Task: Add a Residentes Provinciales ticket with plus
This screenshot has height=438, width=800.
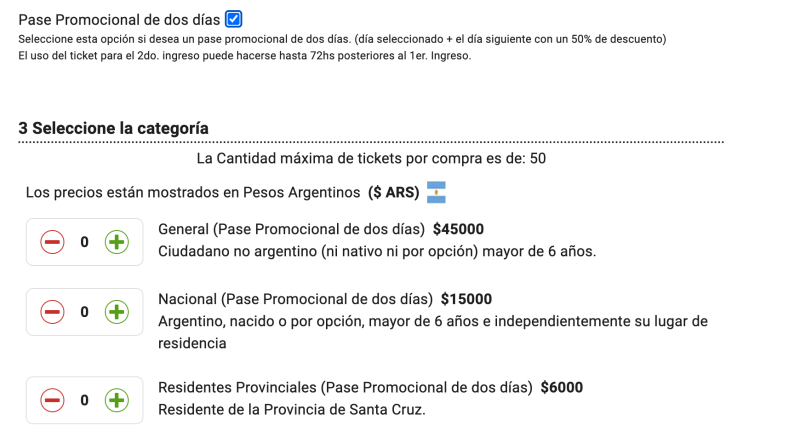Action: [x=117, y=400]
